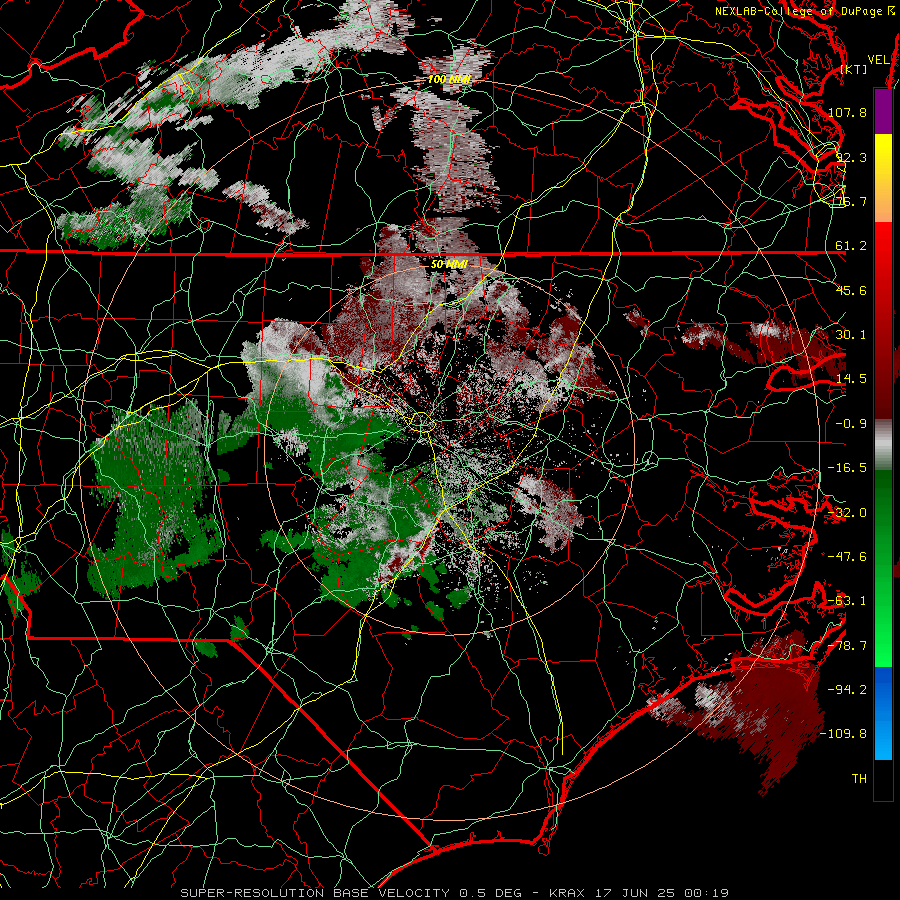Click the Super-Resolution Base Velocity caption

click(455, 893)
